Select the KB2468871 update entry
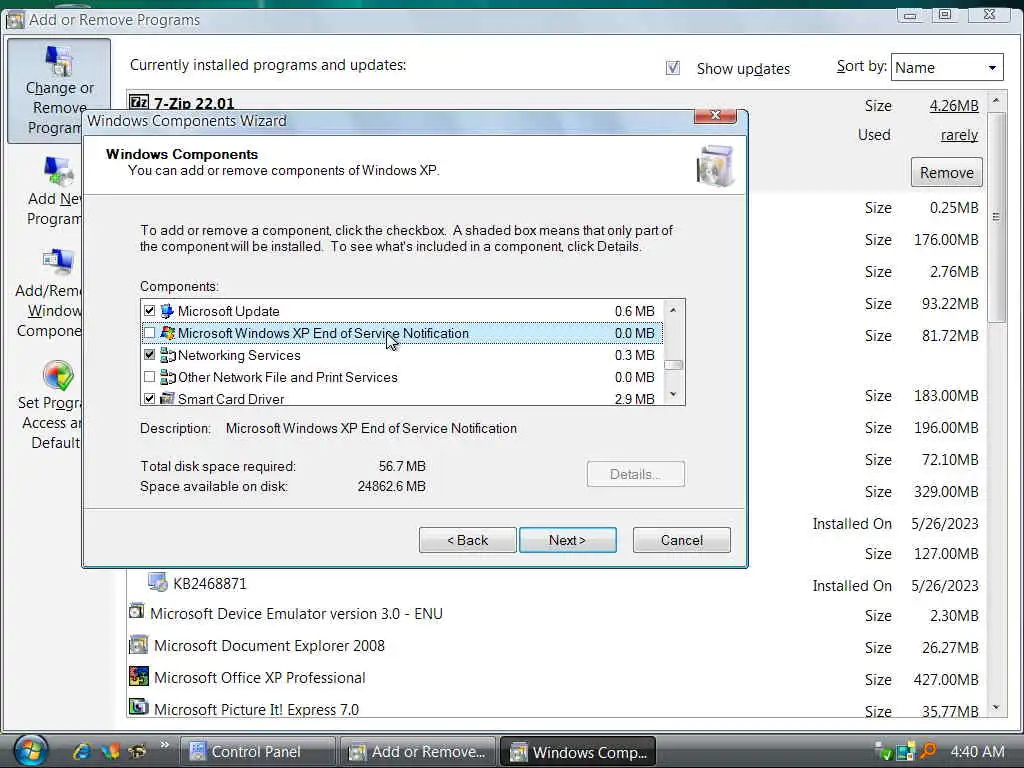 tap(555, 583)
